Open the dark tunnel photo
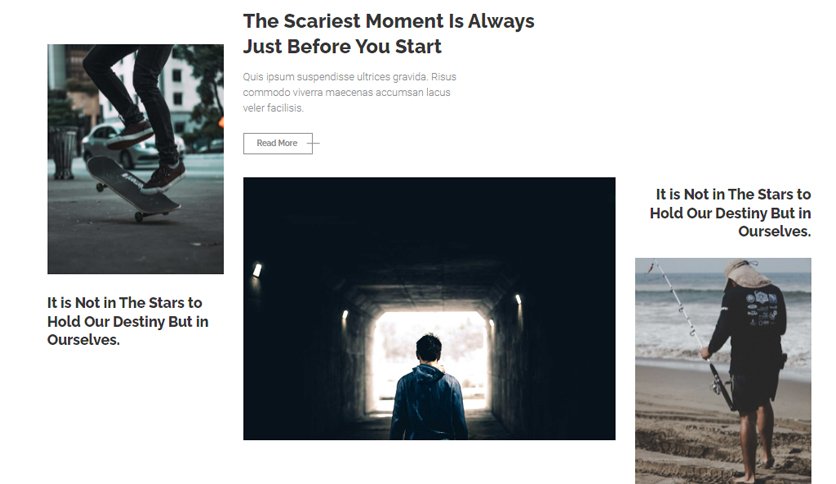 coord(429,309)
